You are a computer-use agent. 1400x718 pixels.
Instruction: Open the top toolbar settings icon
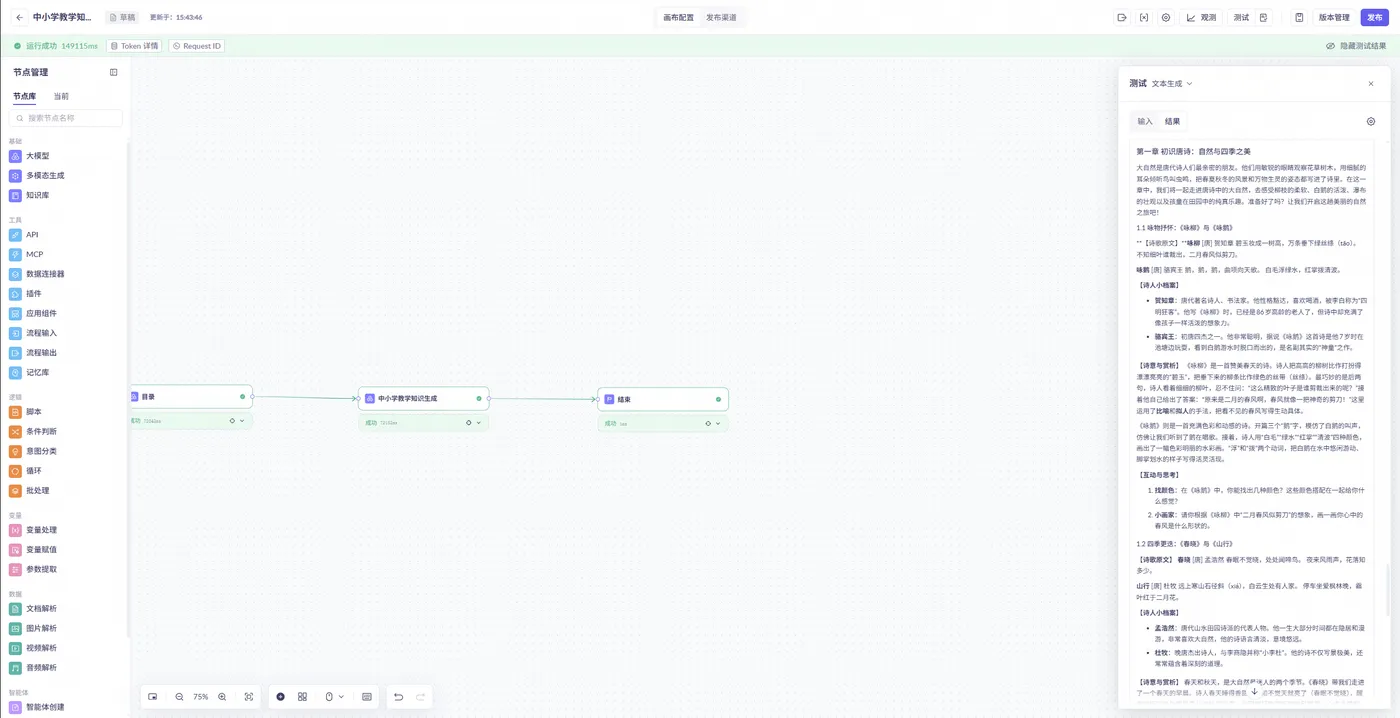pyautogui.click(x=1166, y=17)
